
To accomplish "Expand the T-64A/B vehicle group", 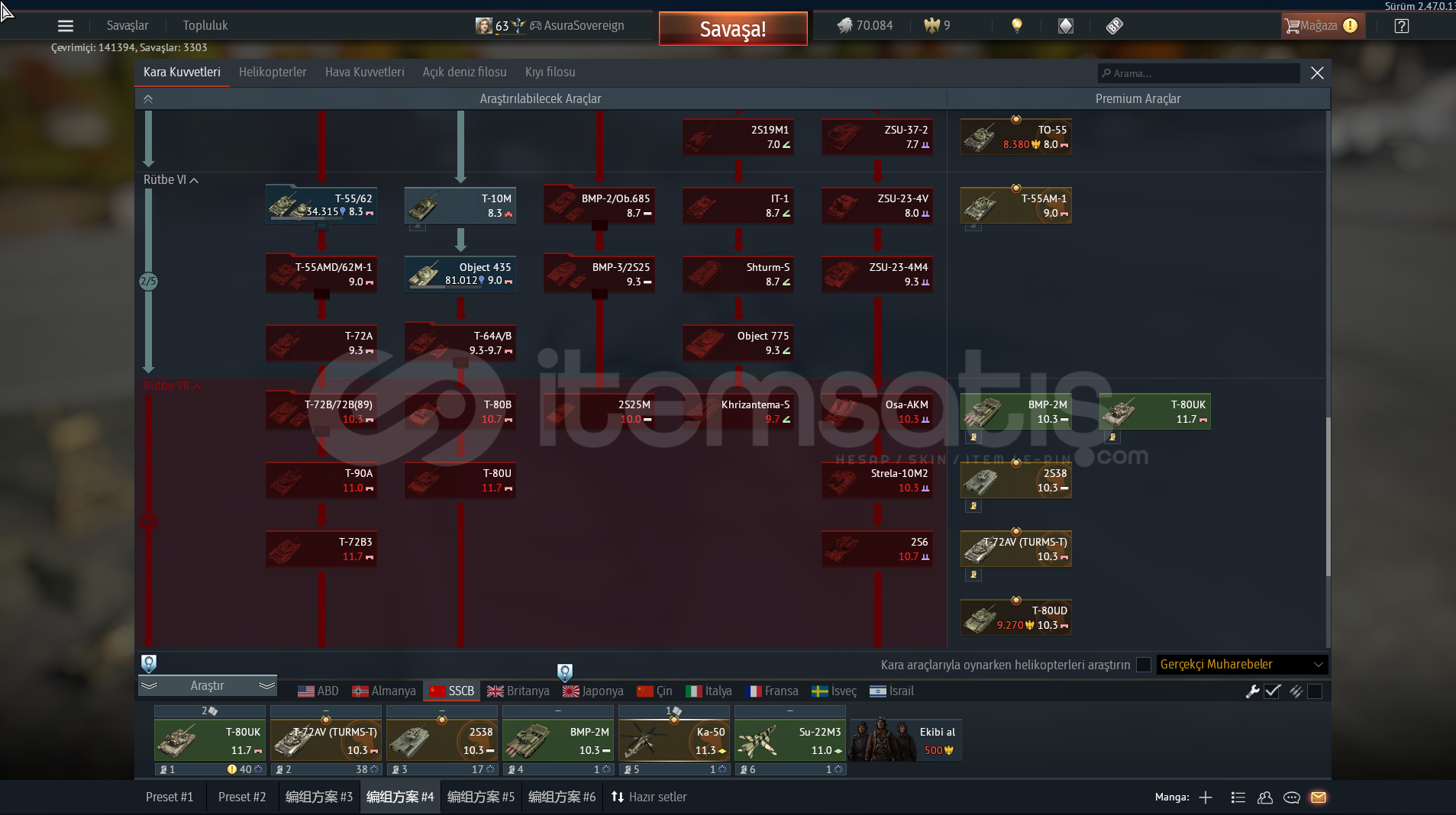I will point(461,363).
